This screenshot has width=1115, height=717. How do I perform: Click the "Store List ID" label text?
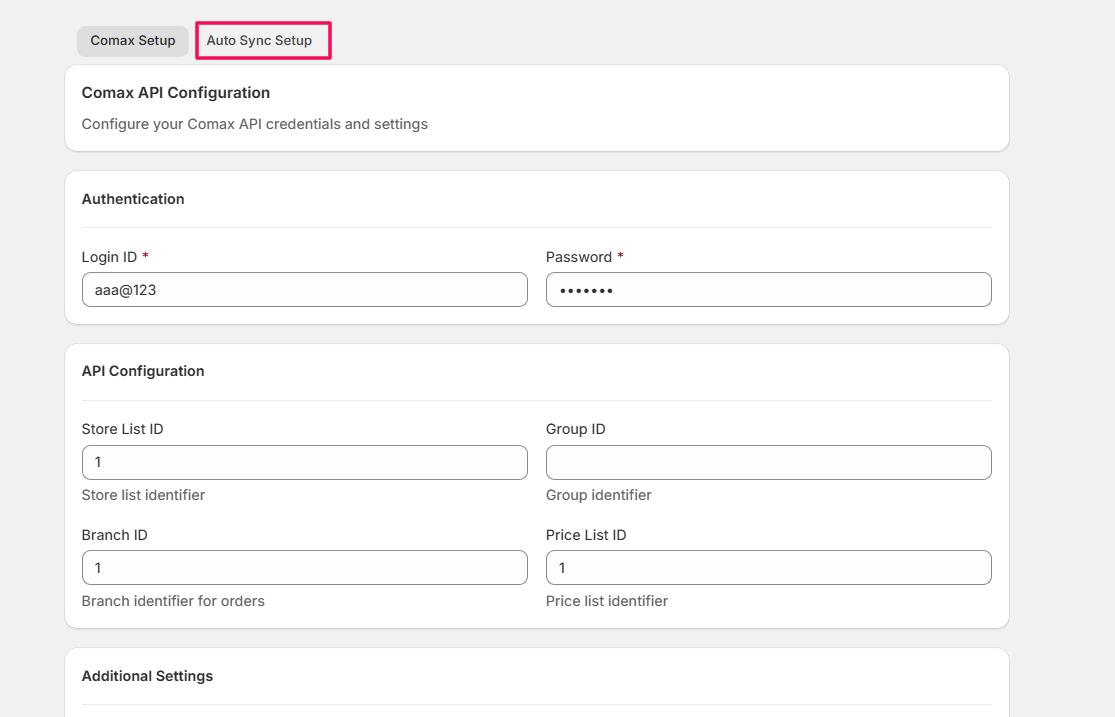(x=122, y=429)
